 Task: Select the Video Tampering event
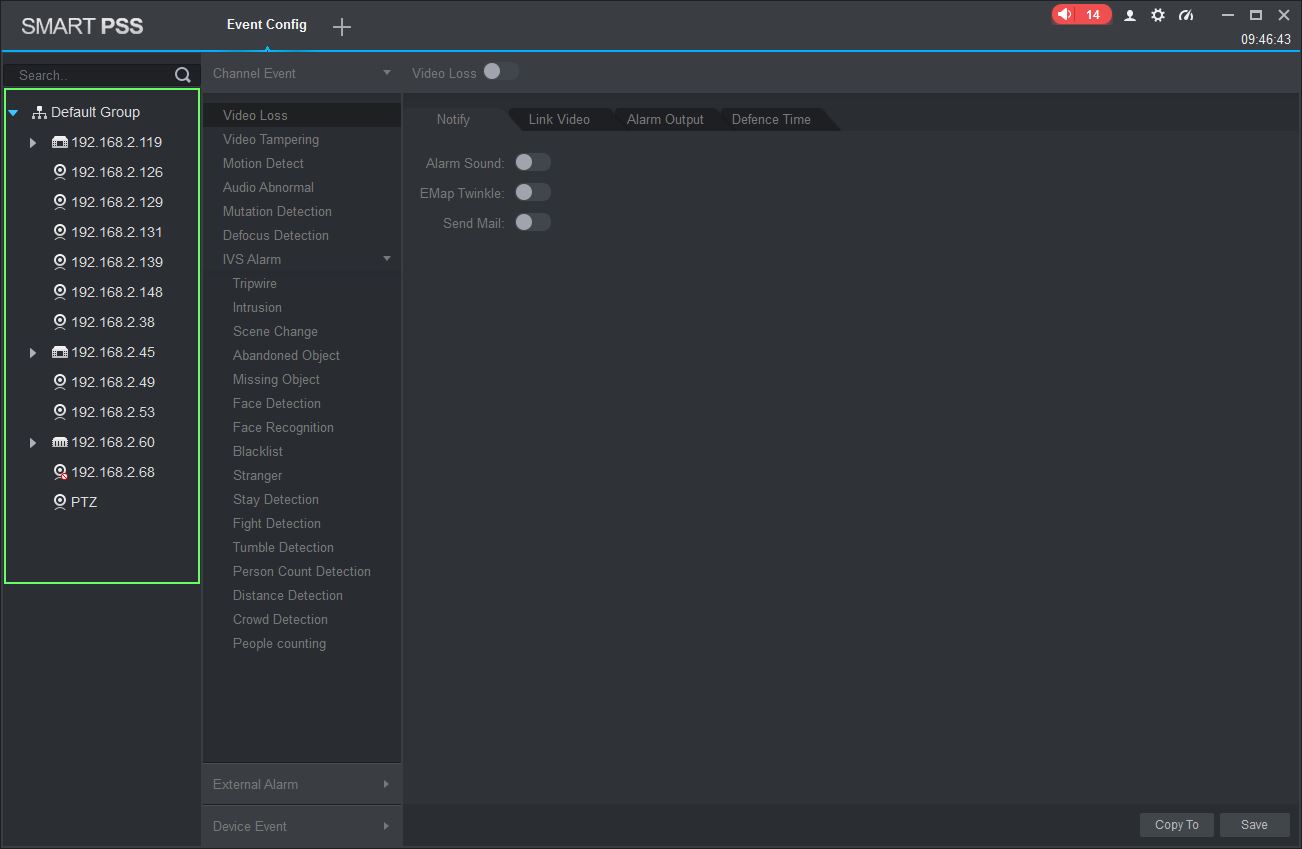pos(301,139)
